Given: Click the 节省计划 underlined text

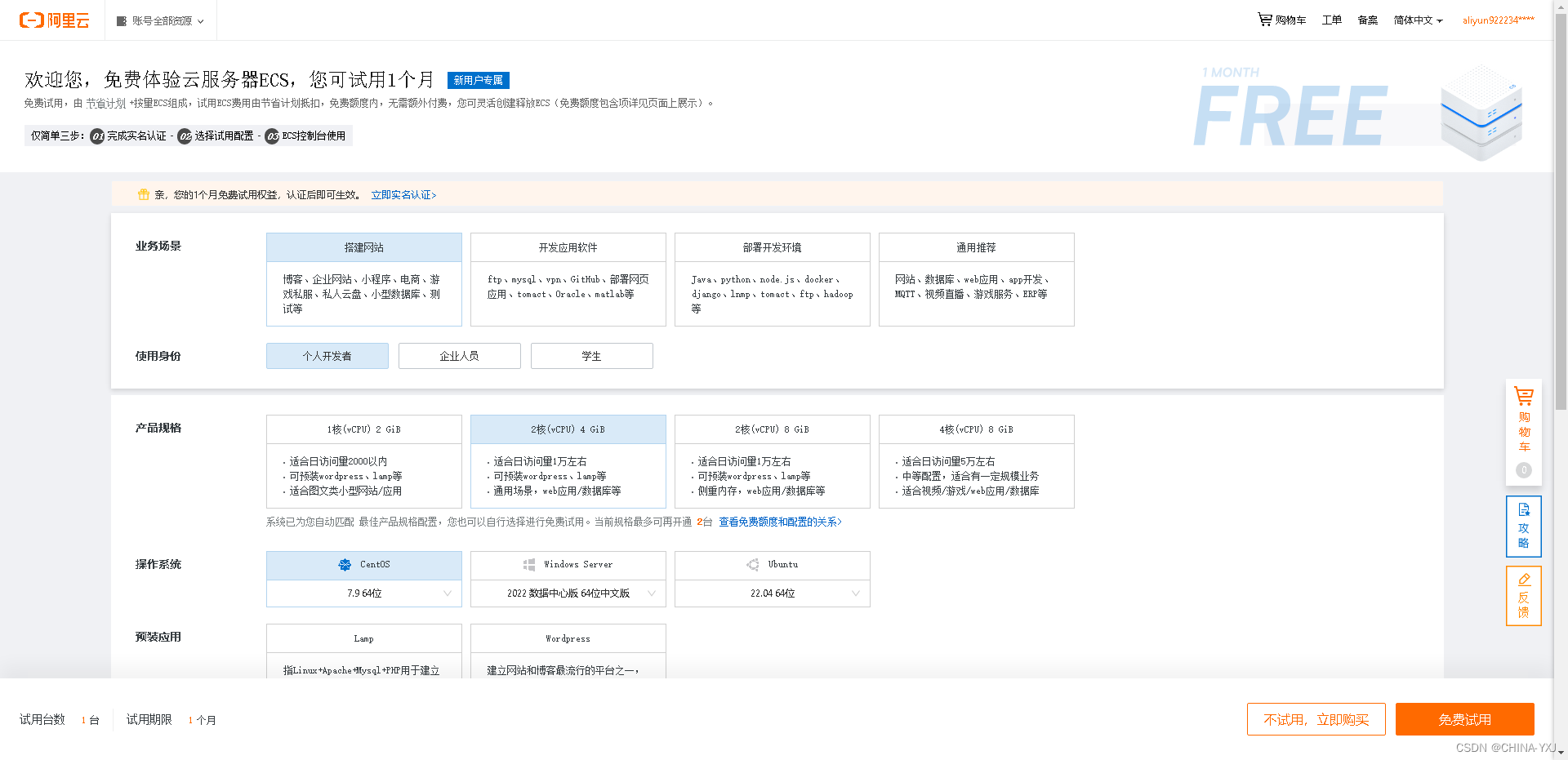Looking at the screenshot, I should (x=106, y=104).
